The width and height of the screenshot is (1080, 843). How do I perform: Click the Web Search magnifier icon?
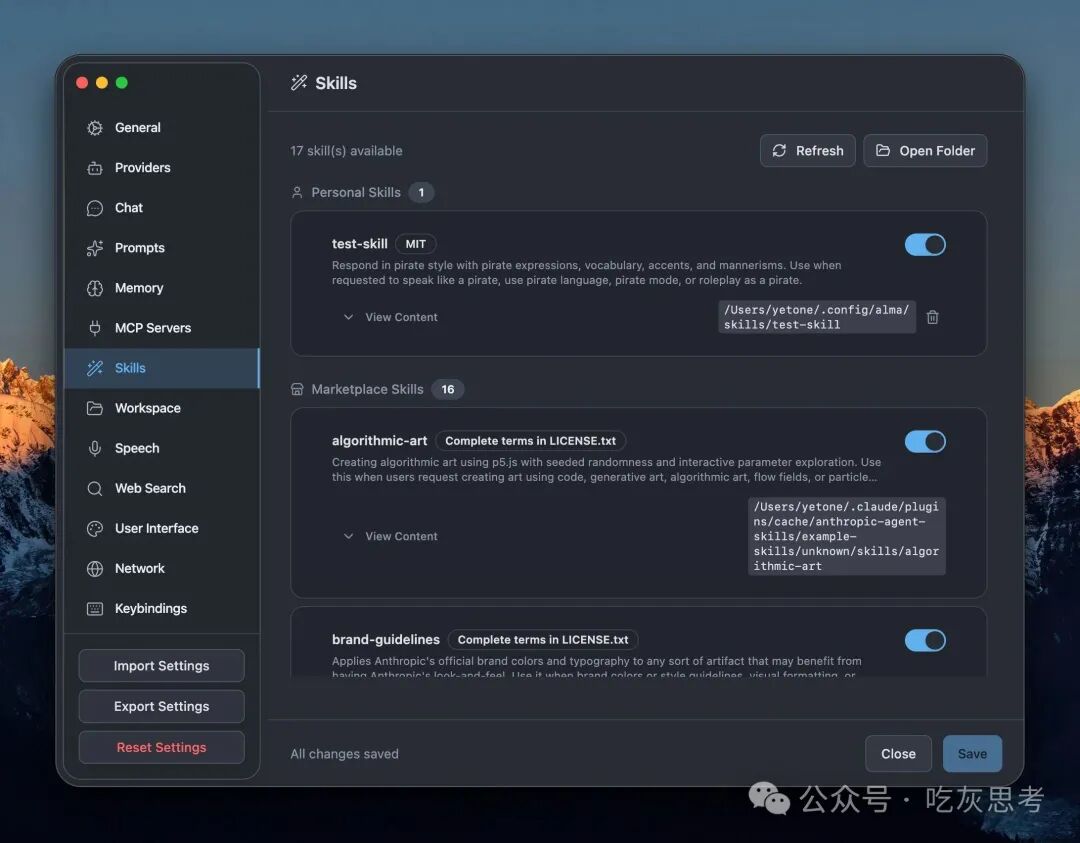coord(95,488)
